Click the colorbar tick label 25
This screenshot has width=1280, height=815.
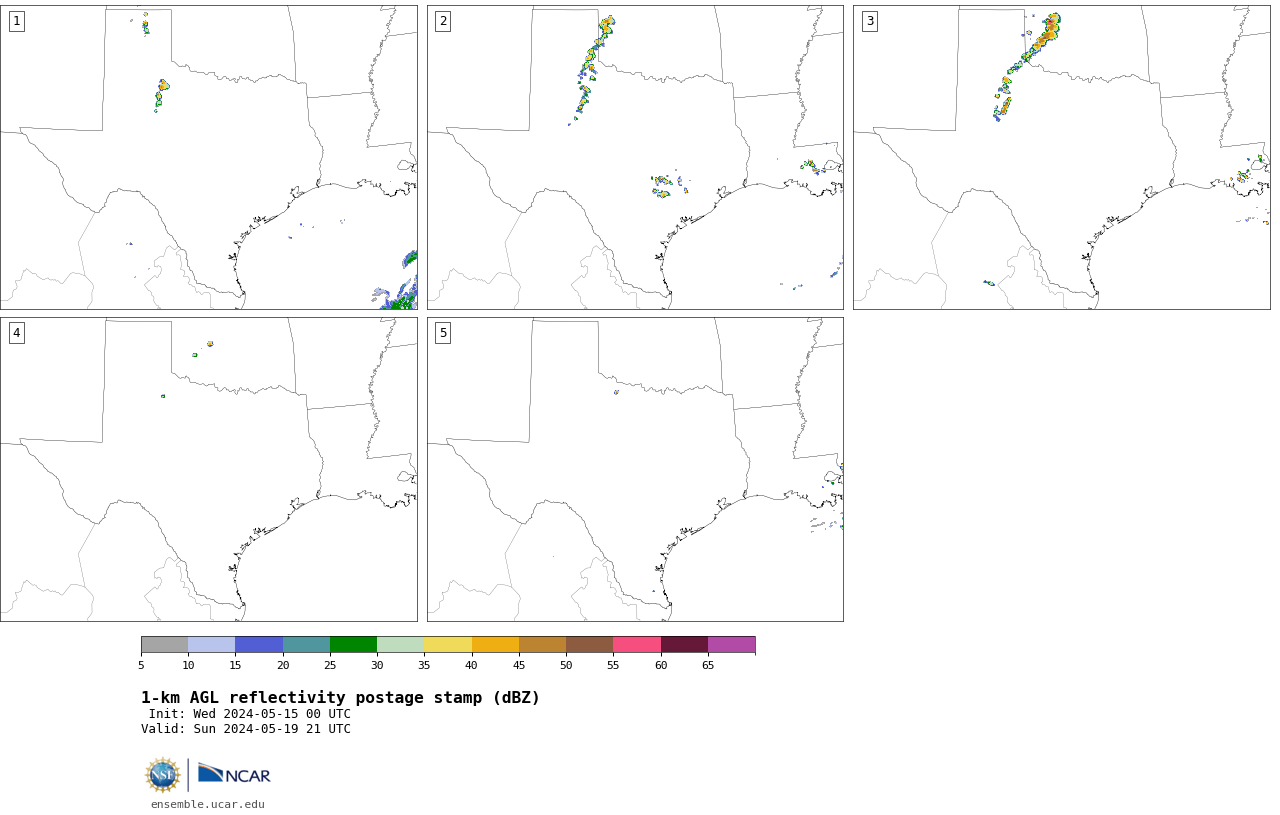330,665
